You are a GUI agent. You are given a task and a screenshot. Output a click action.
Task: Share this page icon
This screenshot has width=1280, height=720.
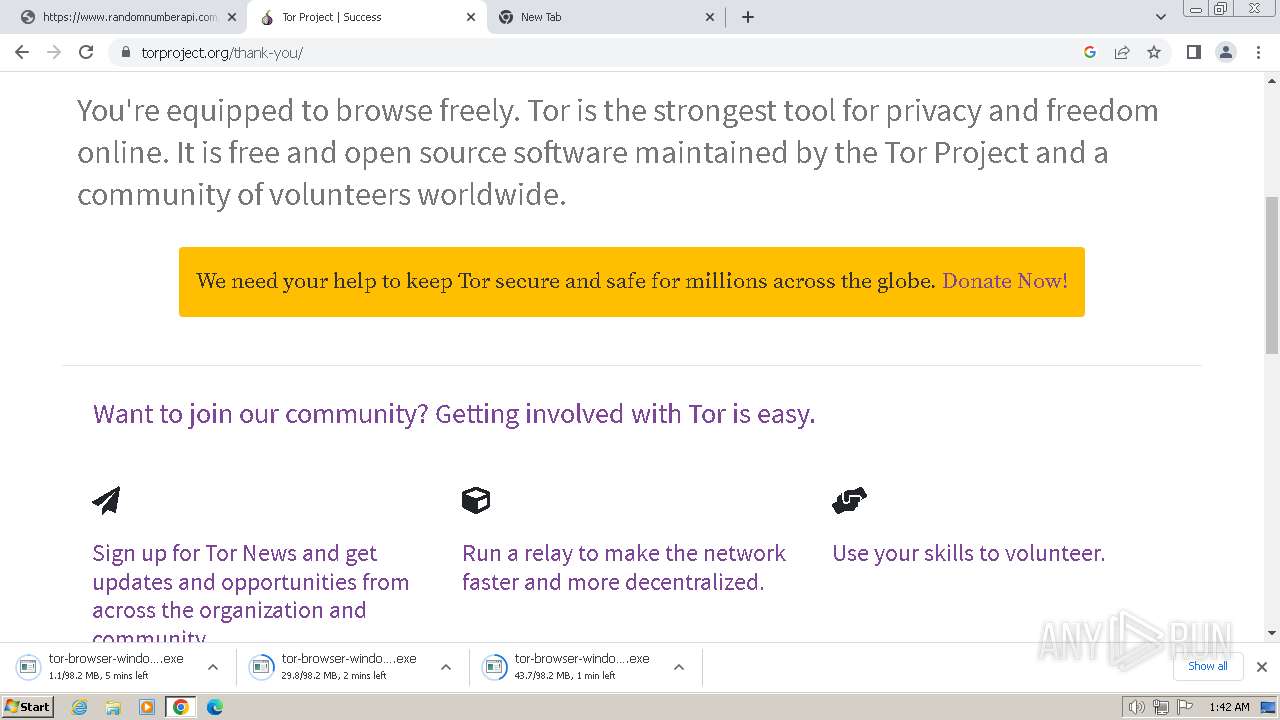tap(1122, 52)
